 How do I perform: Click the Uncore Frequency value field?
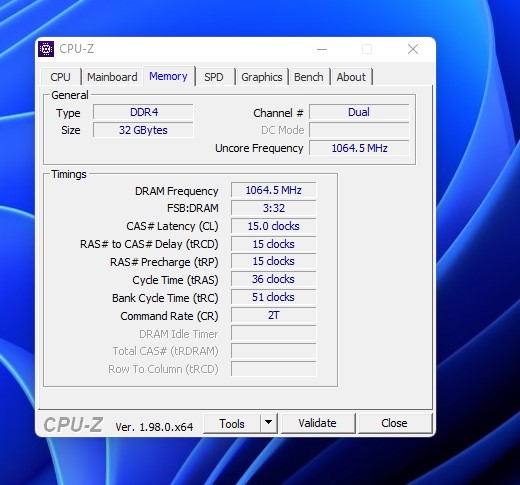[x=359, y=148]
